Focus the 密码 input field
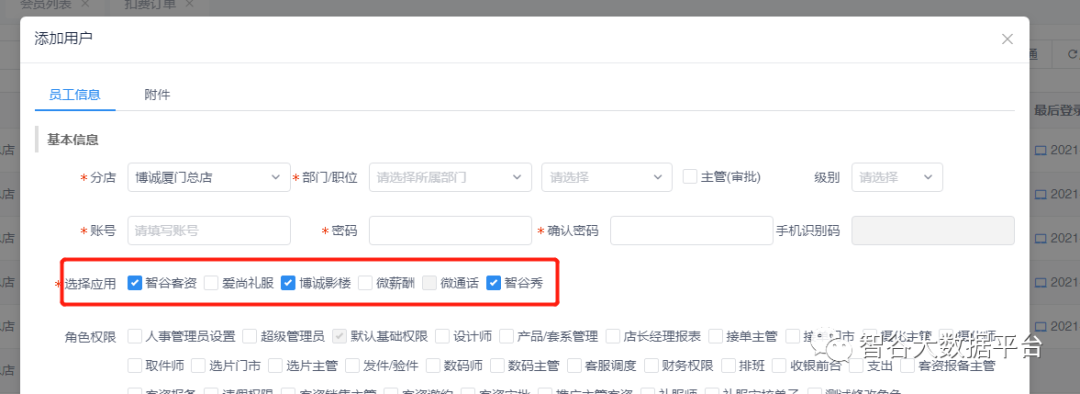The image size is (1080, 394). 450,230
